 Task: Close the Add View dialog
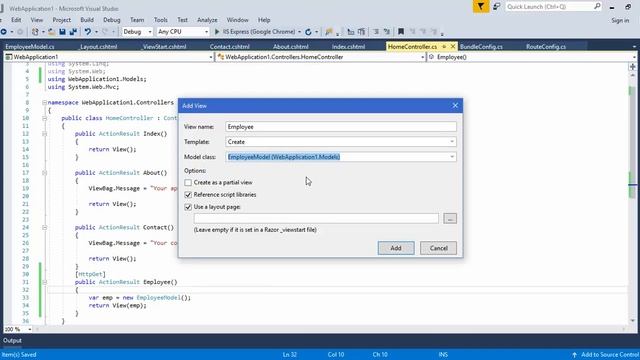pos(455,106)
